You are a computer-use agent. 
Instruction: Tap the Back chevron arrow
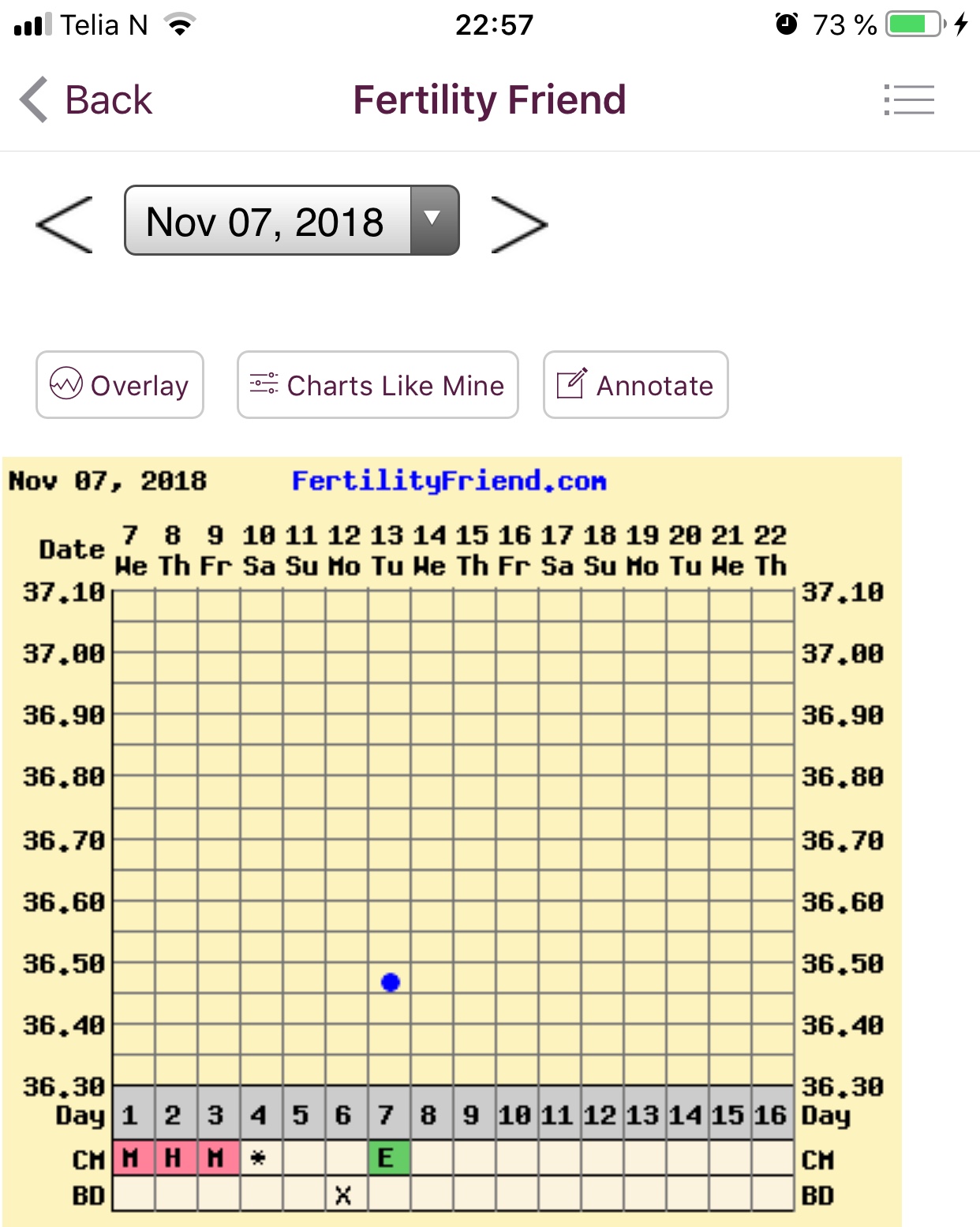(x=34, y=100)
